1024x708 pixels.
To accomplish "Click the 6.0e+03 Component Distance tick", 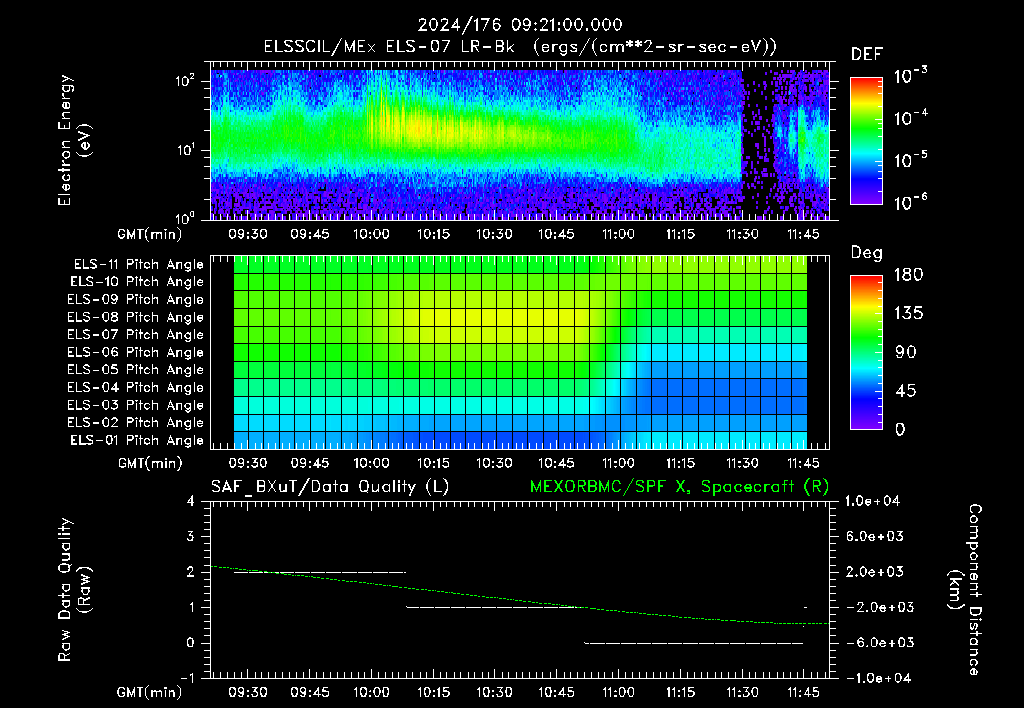I will (874, 536).
